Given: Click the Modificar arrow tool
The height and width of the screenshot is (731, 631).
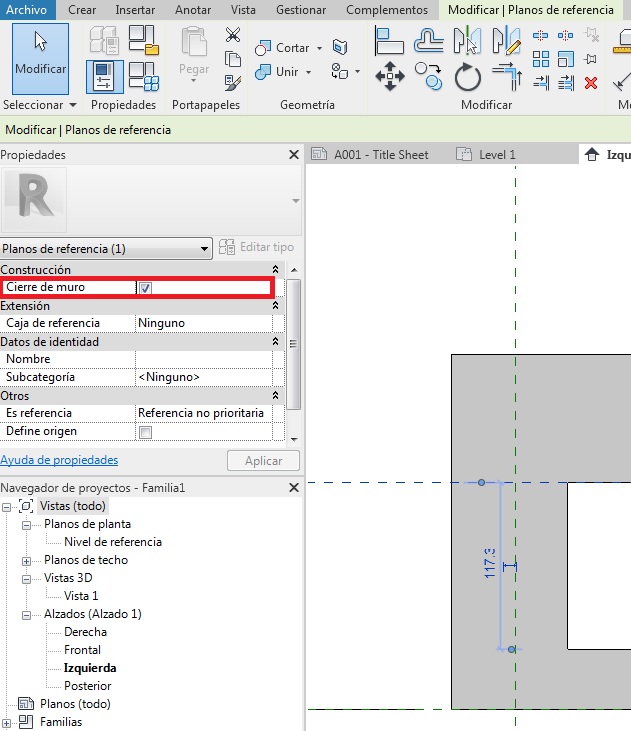Looking at the screenshot, I should 41,58.
